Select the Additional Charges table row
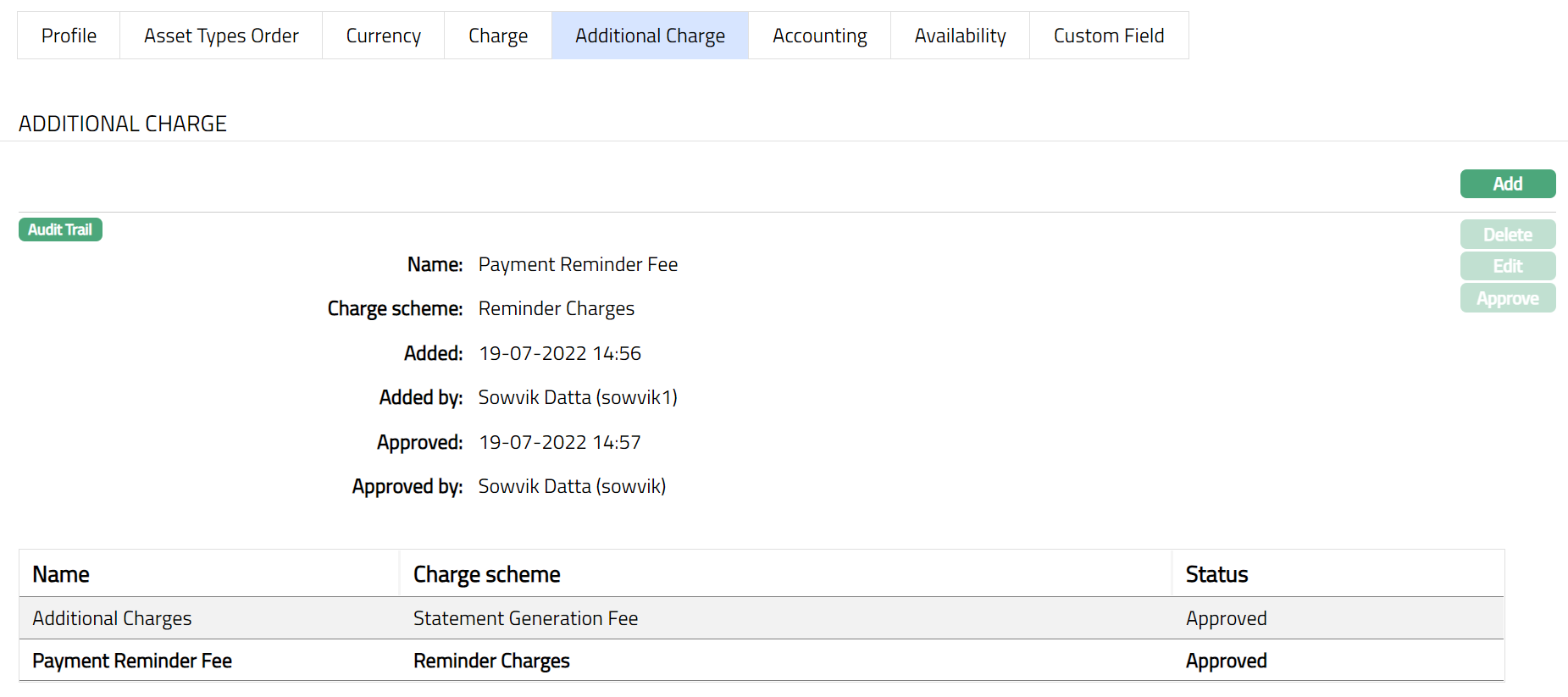The image size is (1568, 697). coord(112,618)
